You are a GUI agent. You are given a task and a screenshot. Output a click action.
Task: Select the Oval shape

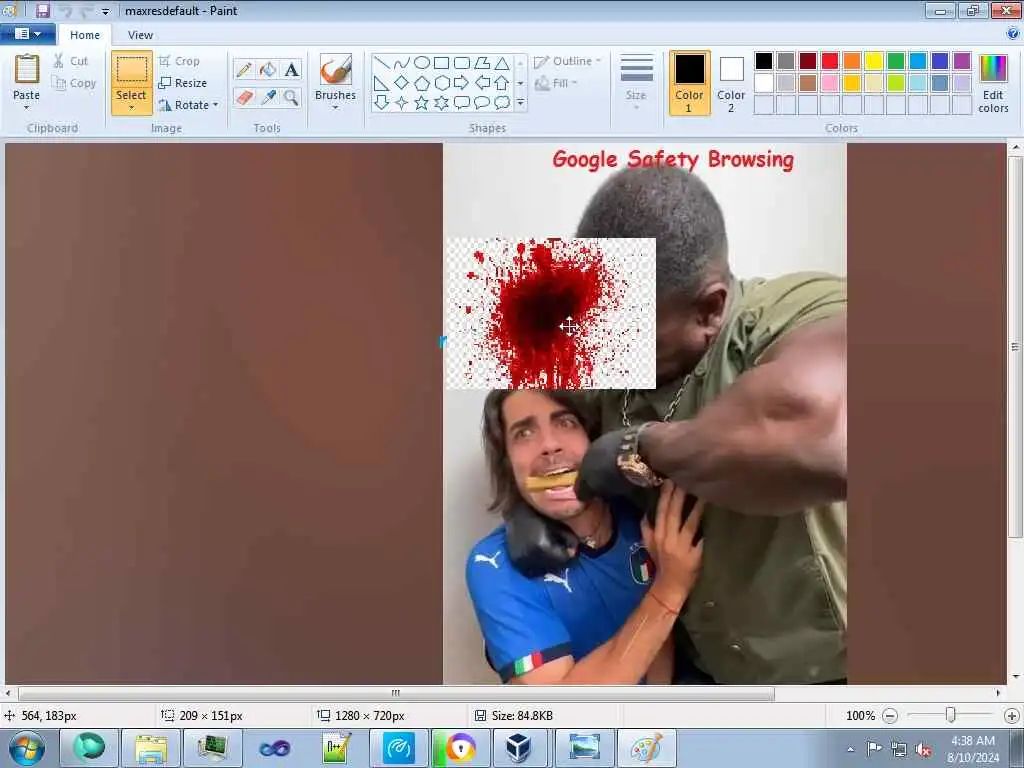[422, 63]
